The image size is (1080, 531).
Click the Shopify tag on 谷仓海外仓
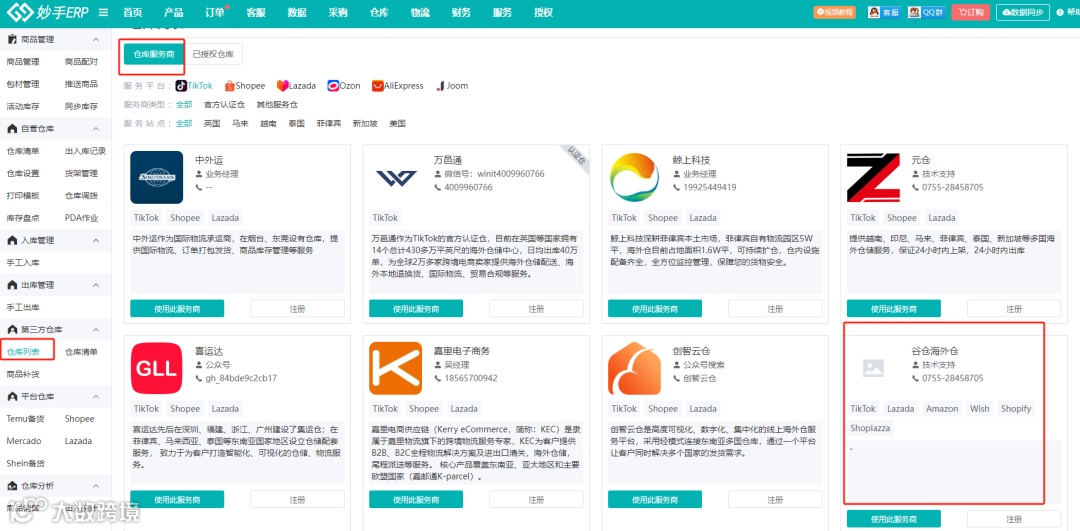pos(1016,408)
